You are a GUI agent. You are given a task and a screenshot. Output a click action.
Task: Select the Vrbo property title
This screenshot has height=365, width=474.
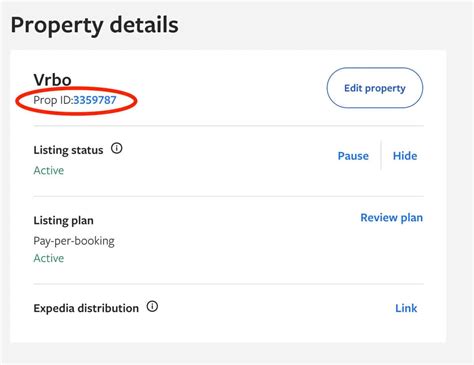52,80
